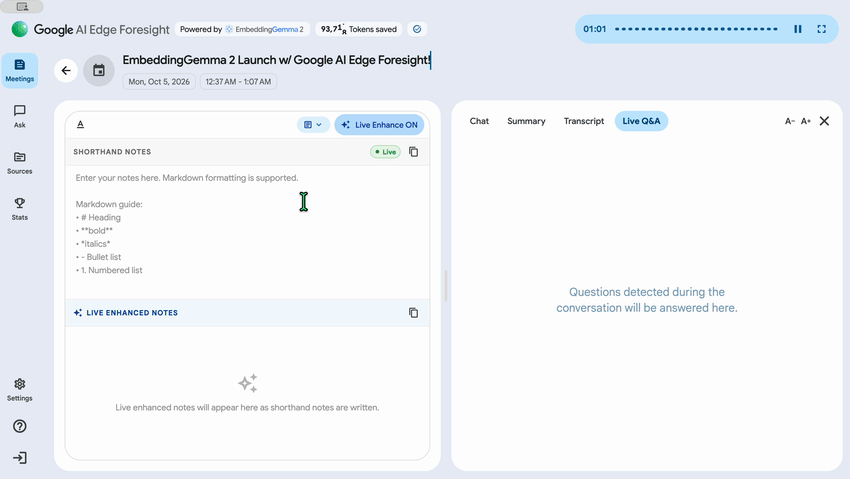This screenshot has width=850, height=479.
Task: Select the Live Q&A tab
Action: point(641,121)
